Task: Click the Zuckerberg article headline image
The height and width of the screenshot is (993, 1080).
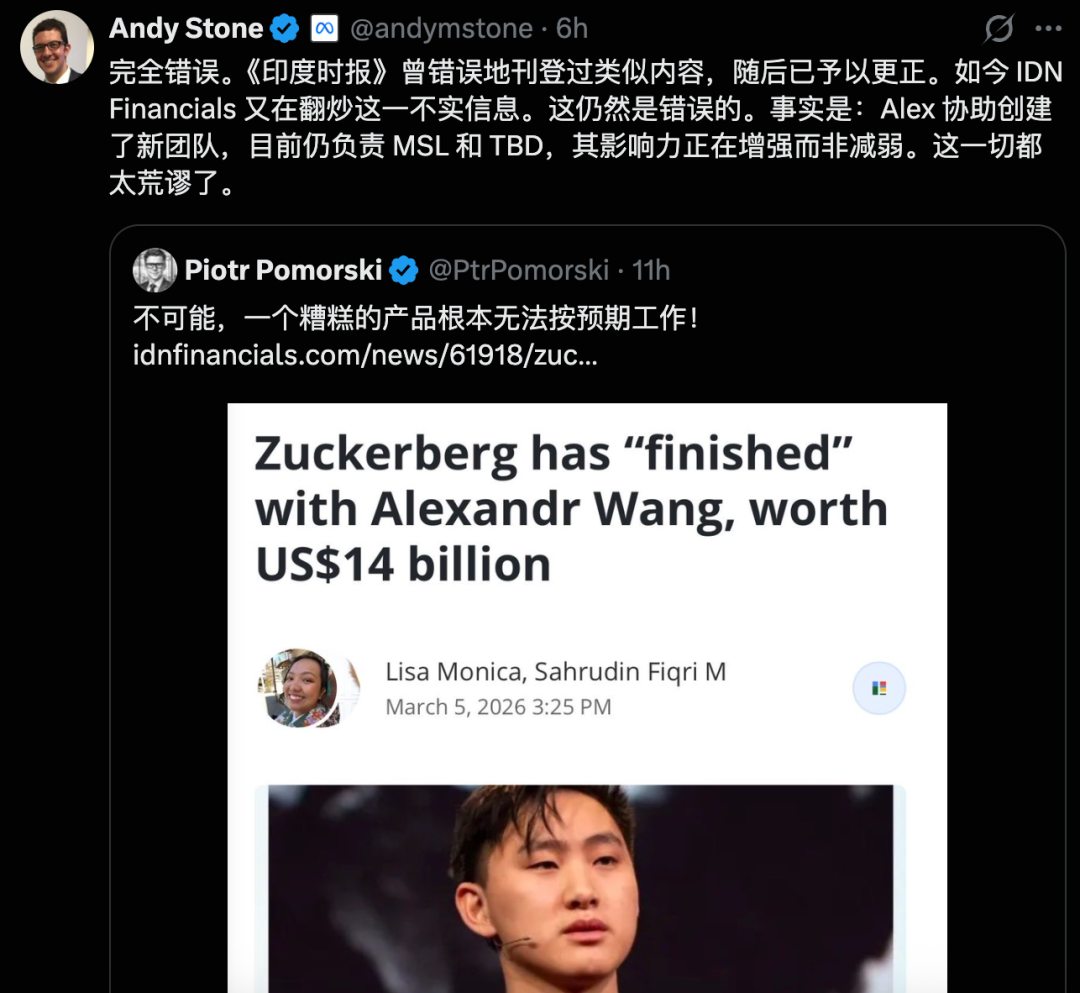Action: point(571,509)
